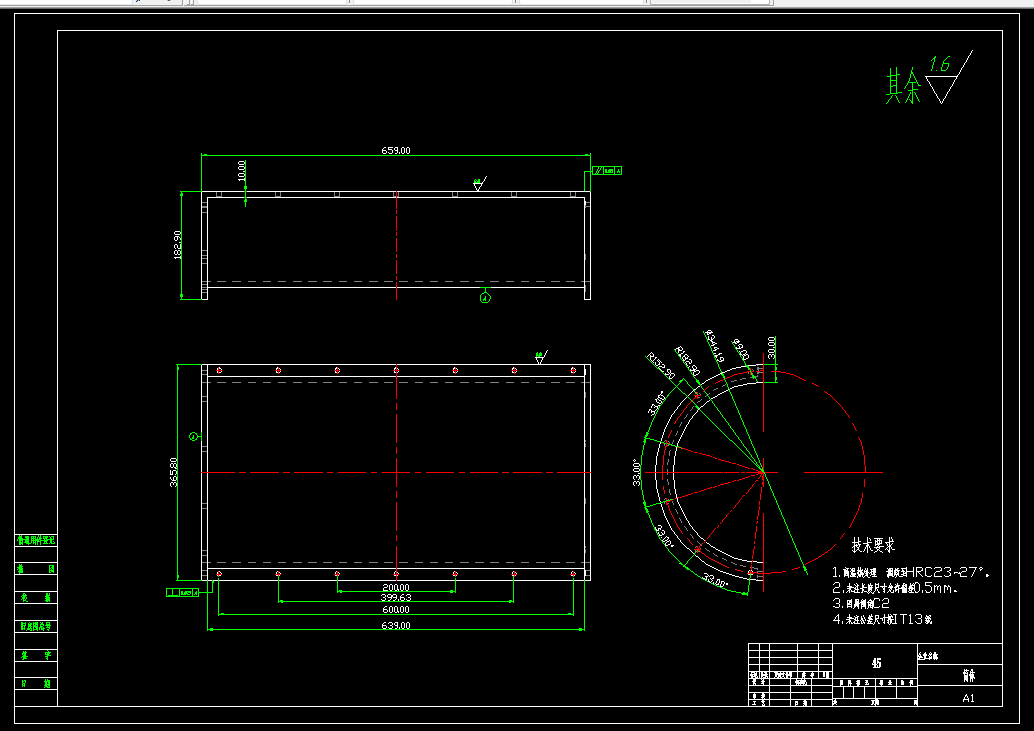
Task: Select note 3 ending with C2
Action: [861, 603]
